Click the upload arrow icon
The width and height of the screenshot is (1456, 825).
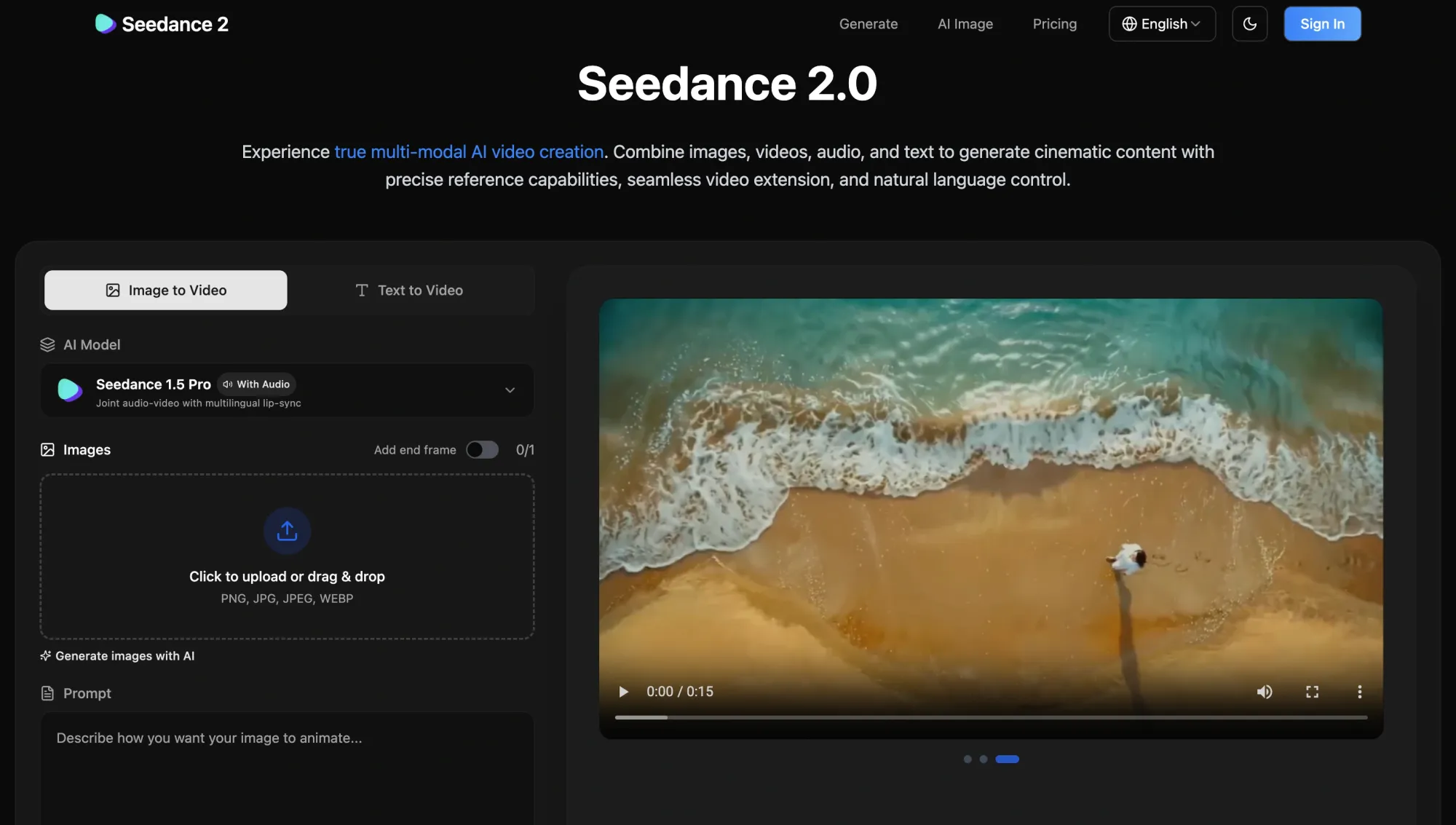[x=287, y=531]
